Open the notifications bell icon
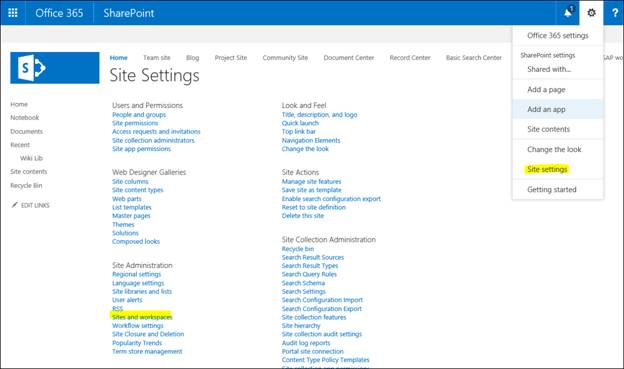Screen dimensions: 624x369 point(568,12)
